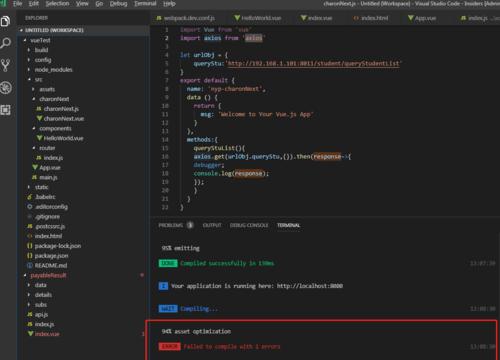Open the Extensions view in activity bar
This screenshot has height=360, width=500.
pos(6,110)
